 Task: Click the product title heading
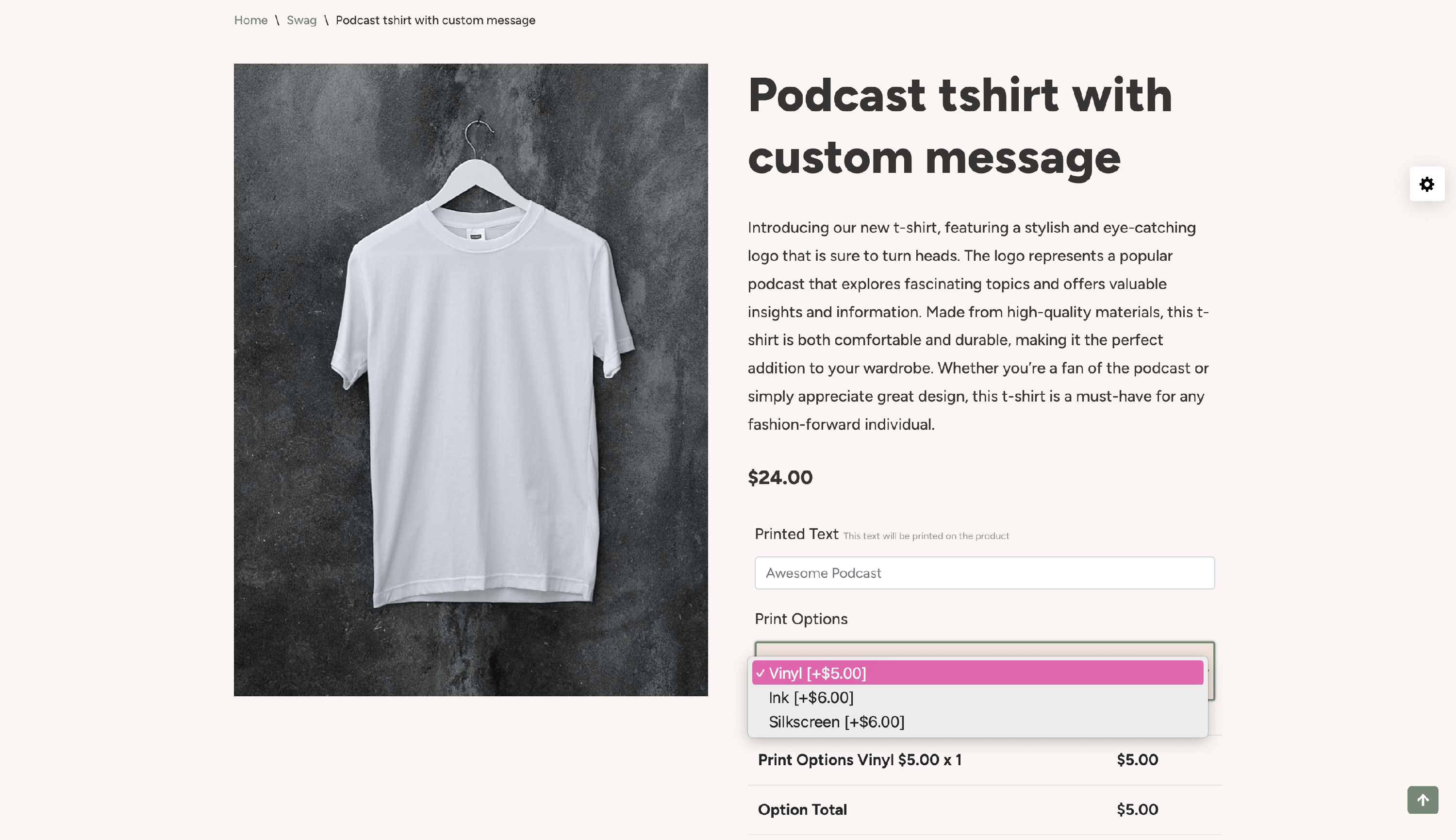(x=960, y=126)
